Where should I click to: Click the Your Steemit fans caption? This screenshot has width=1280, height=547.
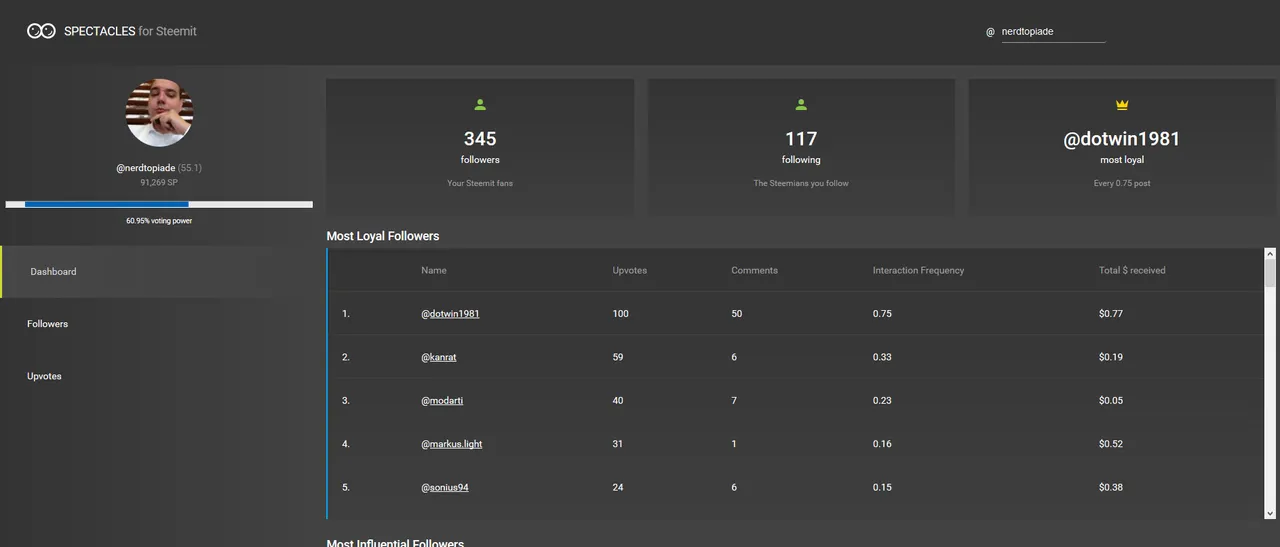coord(480,184)
